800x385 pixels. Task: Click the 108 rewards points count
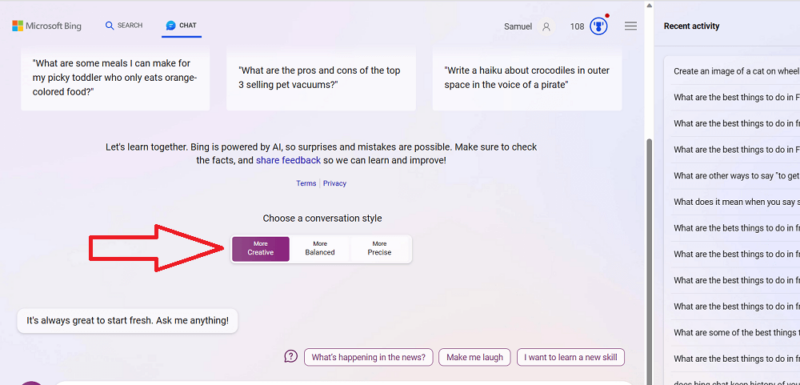click(x=577, y=27)
